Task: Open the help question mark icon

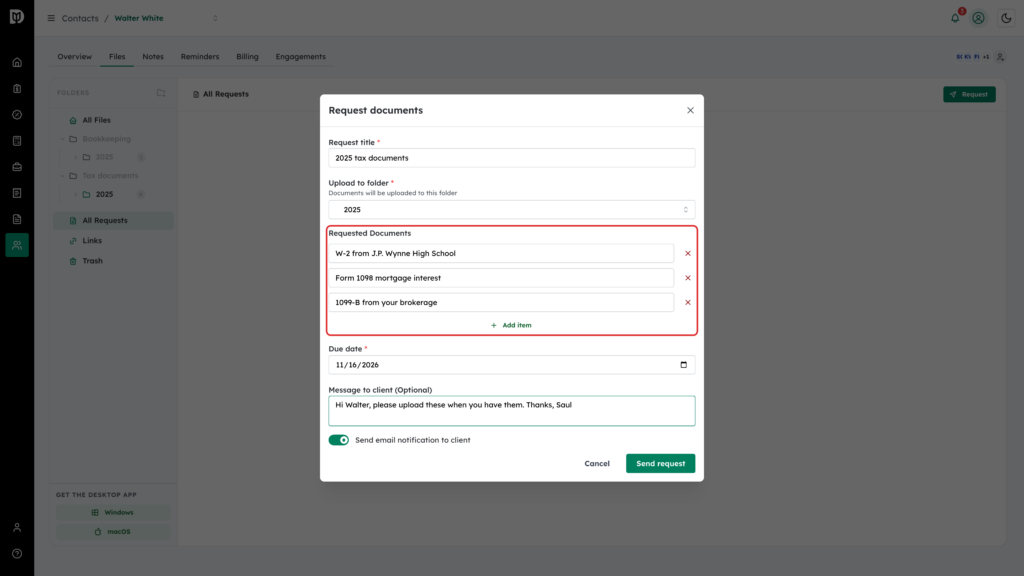Action: pos(17,554)
